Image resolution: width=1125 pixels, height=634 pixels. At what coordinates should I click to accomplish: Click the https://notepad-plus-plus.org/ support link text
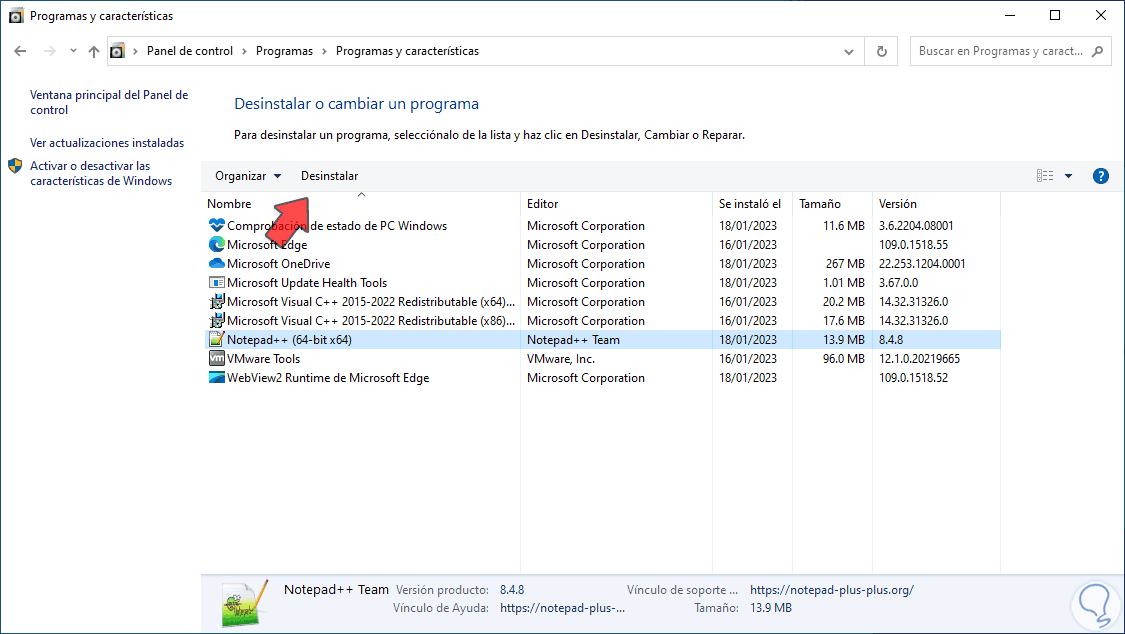click(x=832, y=590)
